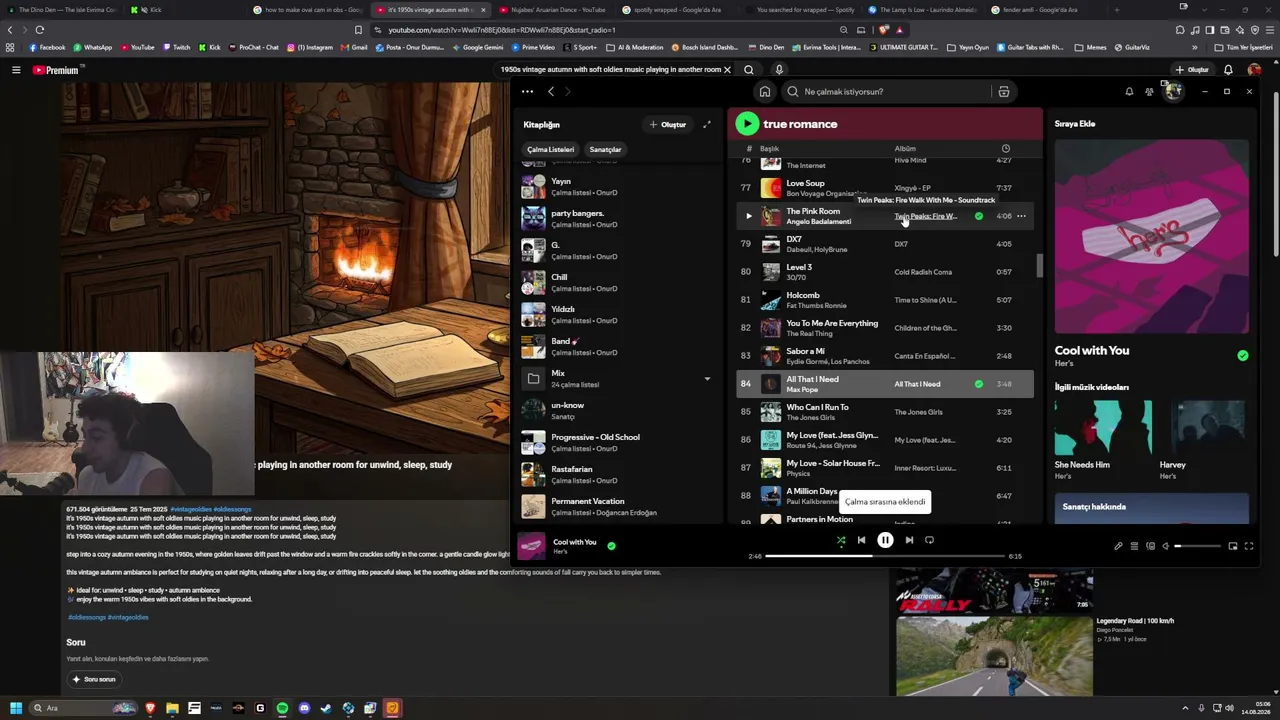Image resolution: width=1280 pixels, height=720 pixels.
Task: Open Spotify profile avatar
Action: pos(1173,92)
